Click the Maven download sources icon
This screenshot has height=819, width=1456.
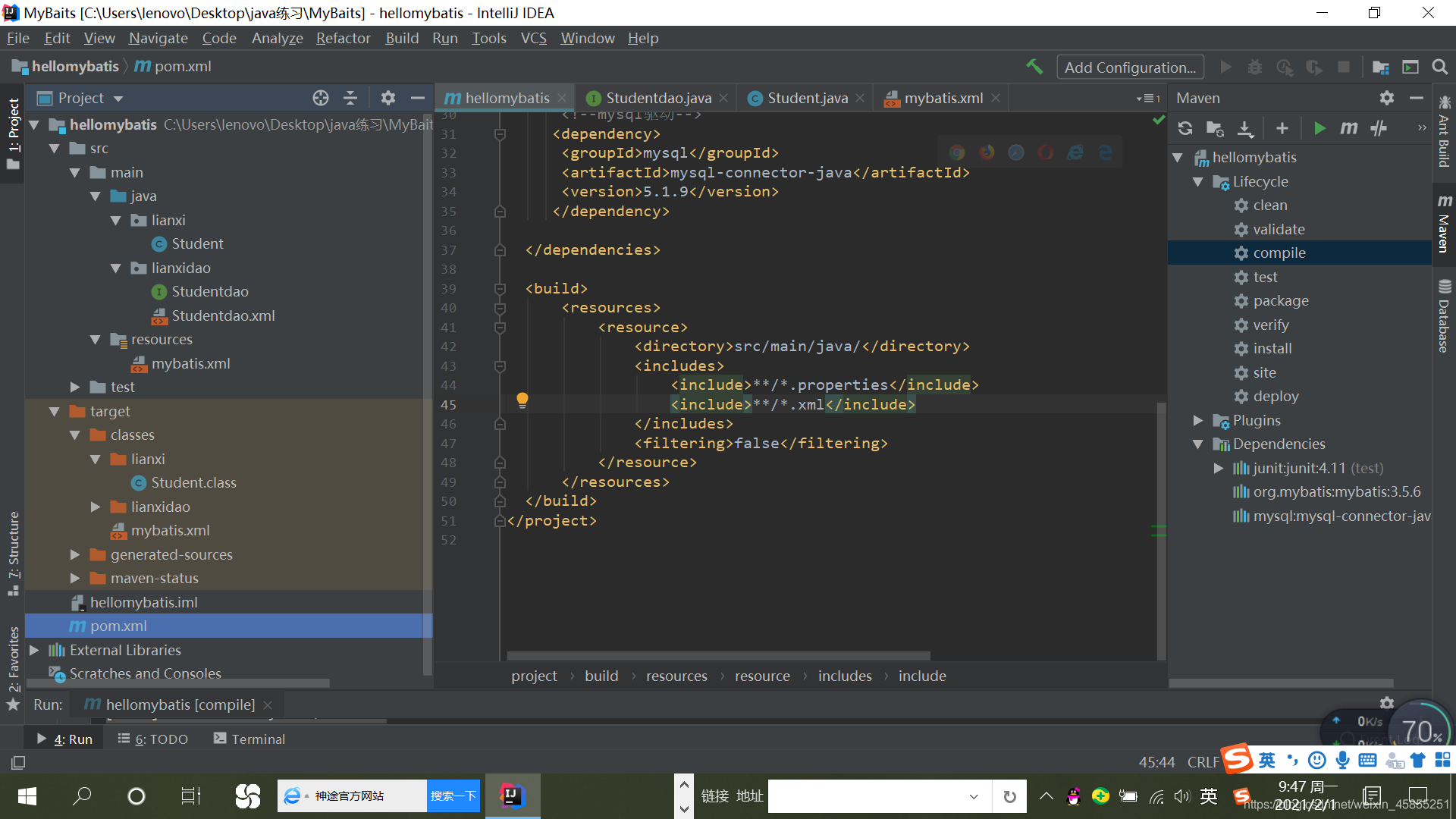[1245, 128]
